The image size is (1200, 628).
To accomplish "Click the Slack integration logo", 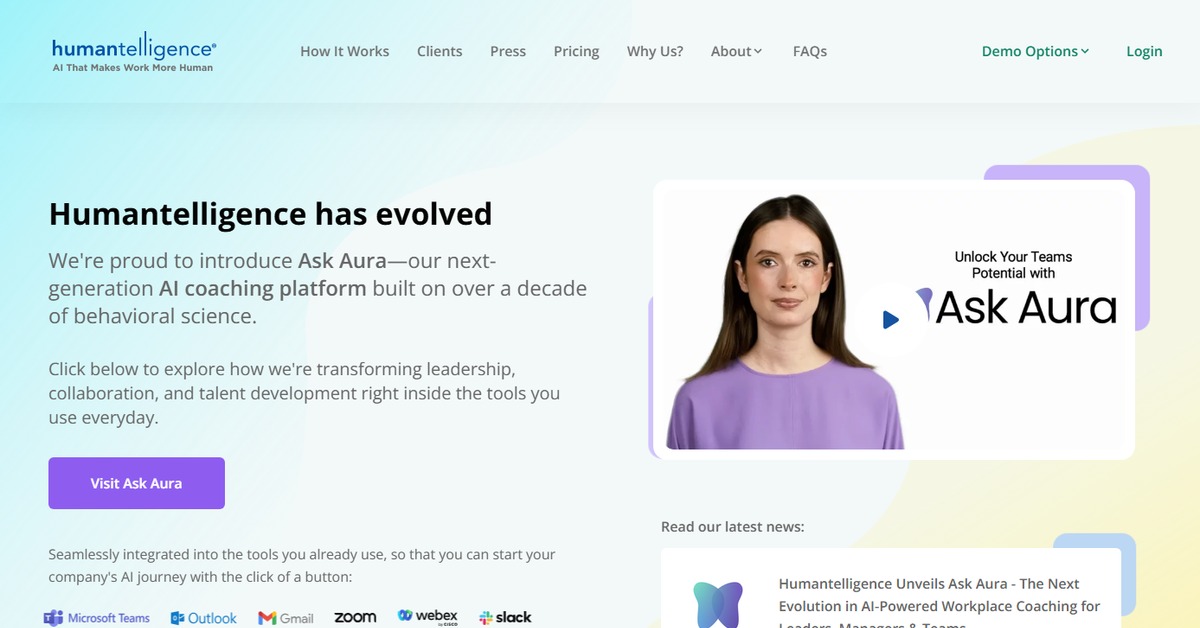I will (505, 618).
